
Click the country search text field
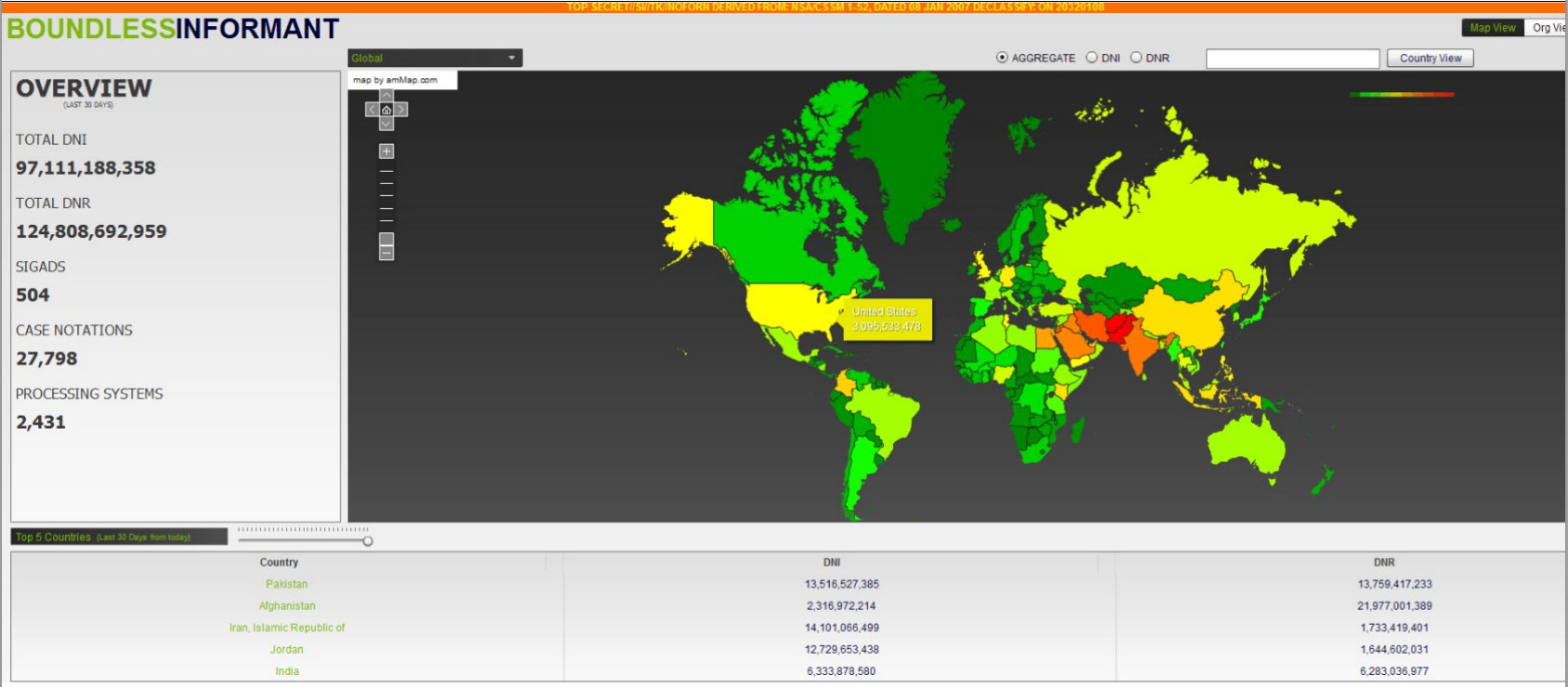1292,59
